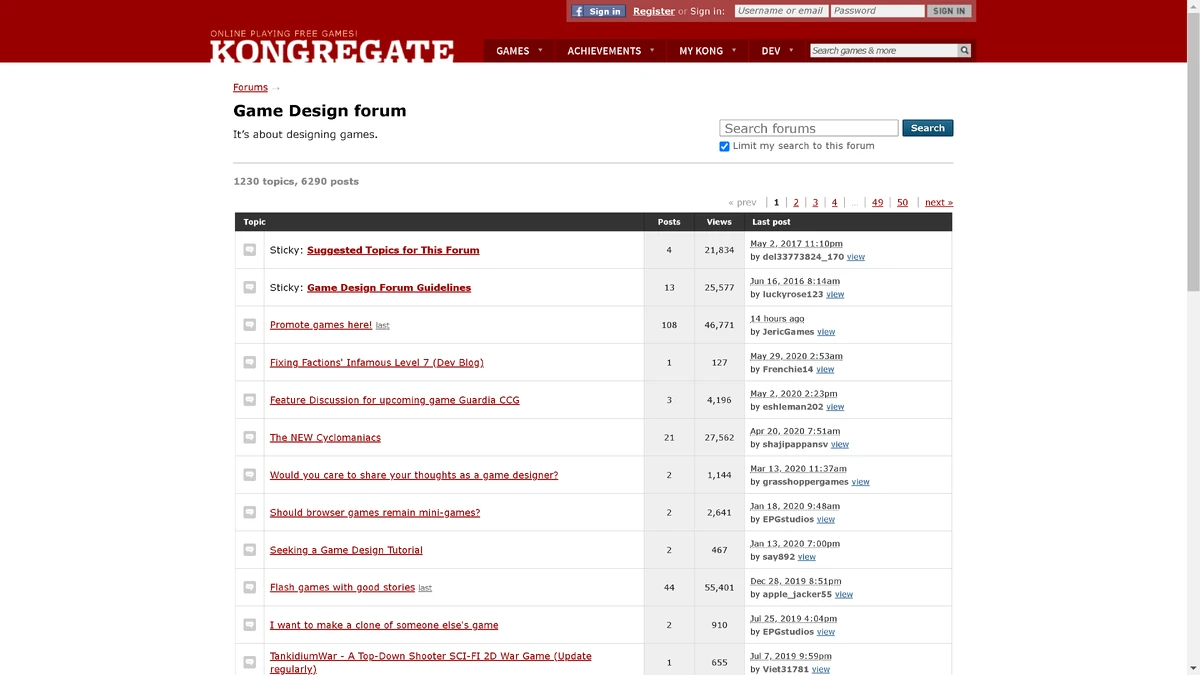Click the KONGREGATE logo

point(333,48)
